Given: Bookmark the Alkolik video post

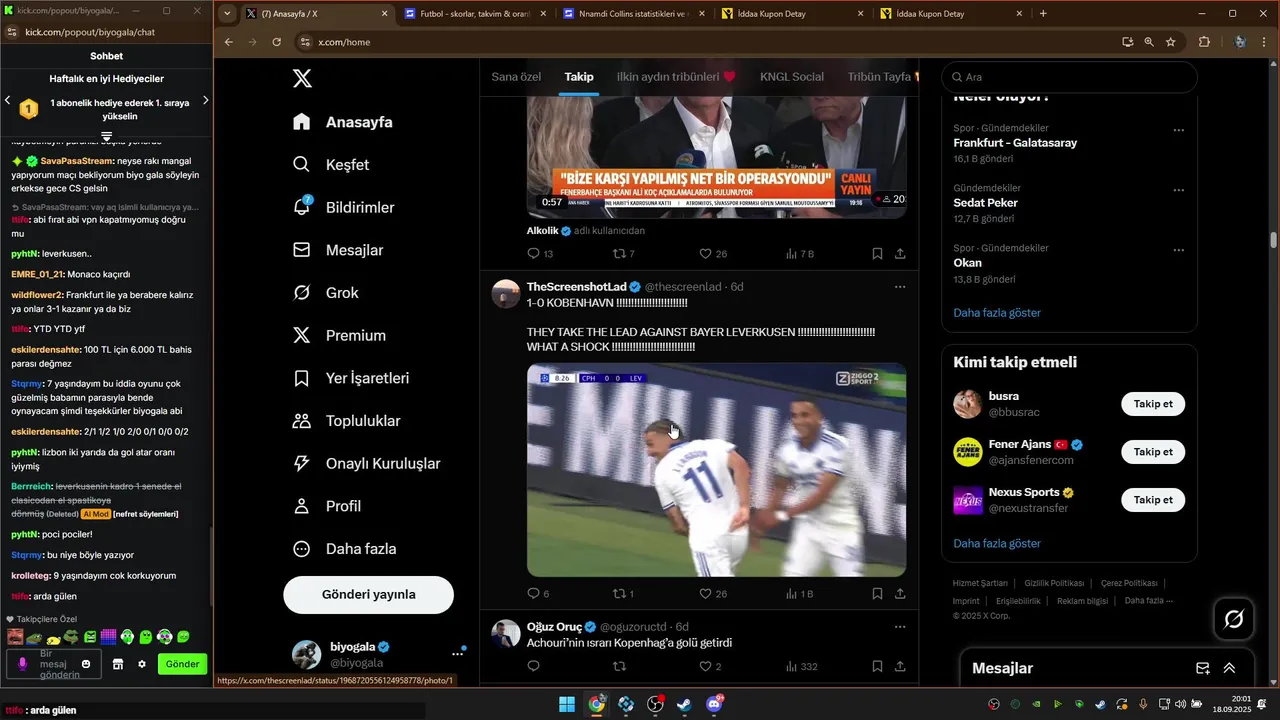Looking at the screenshot, I should pyautogui.click(x=877, y=254).
